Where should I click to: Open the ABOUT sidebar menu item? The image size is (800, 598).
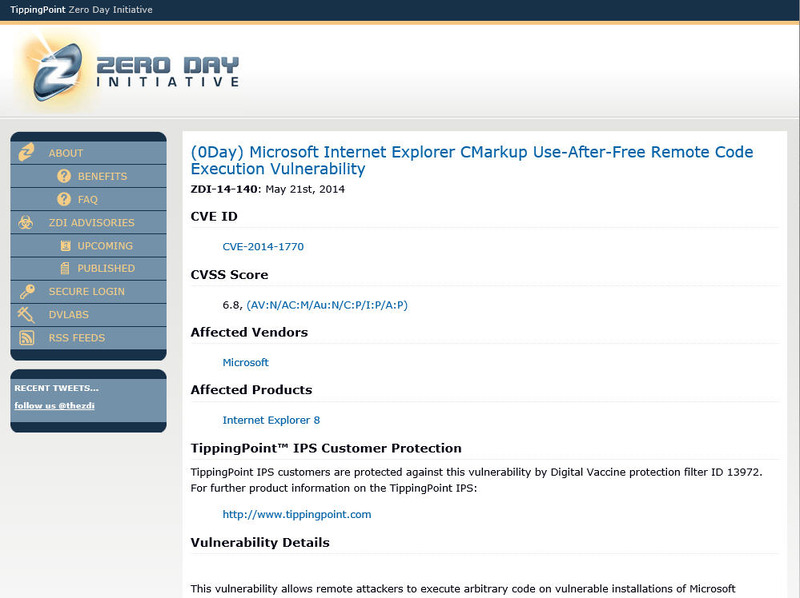click(x=66, y=153)
